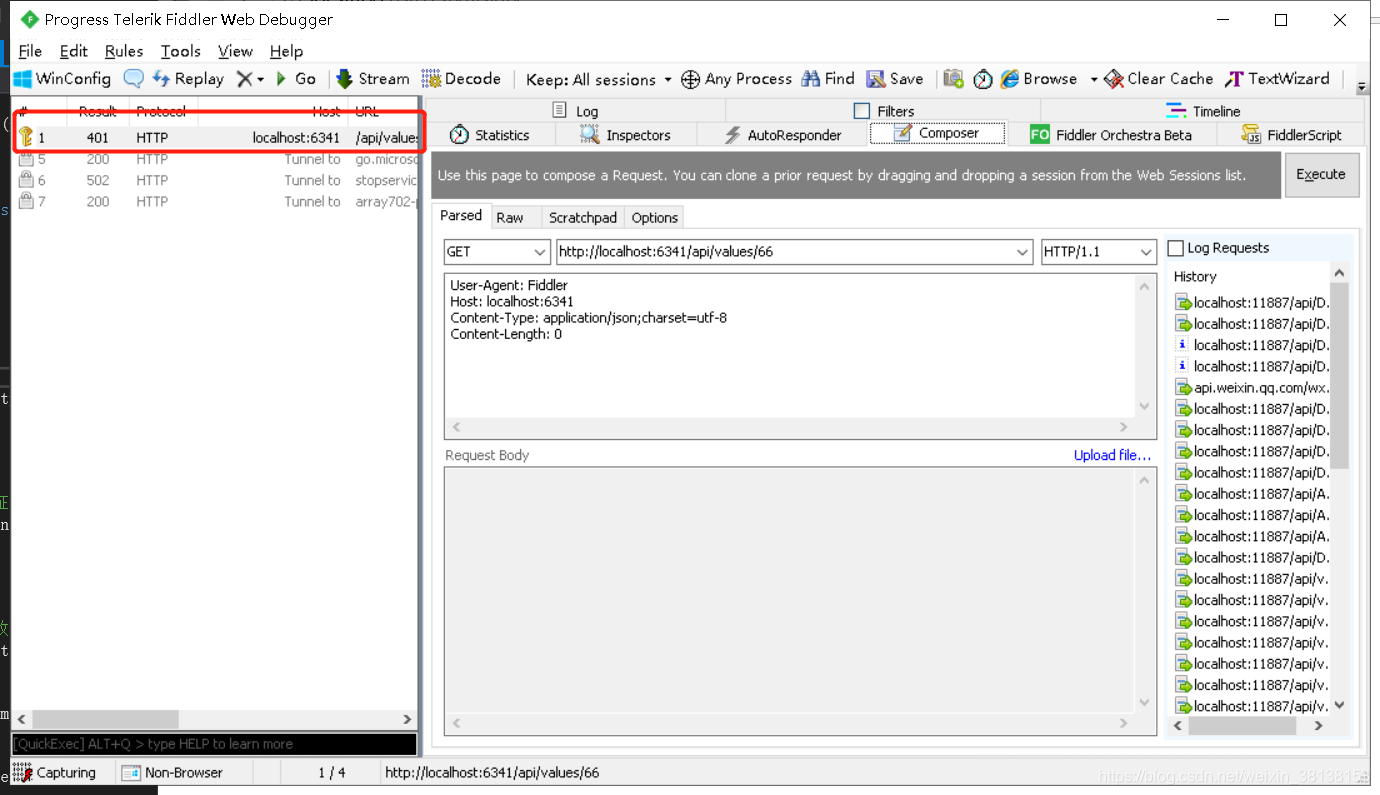Click the Result column header

coord(98,111)
